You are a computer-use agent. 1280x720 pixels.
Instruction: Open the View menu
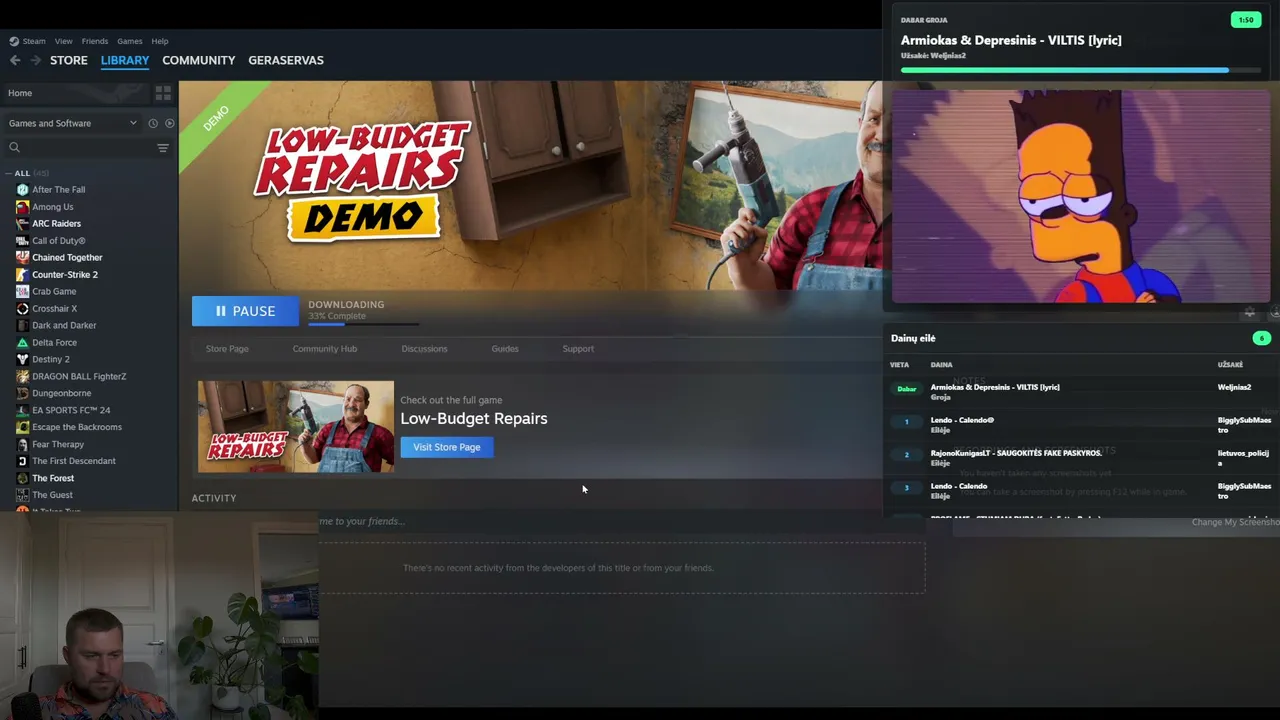click(64, 41)
